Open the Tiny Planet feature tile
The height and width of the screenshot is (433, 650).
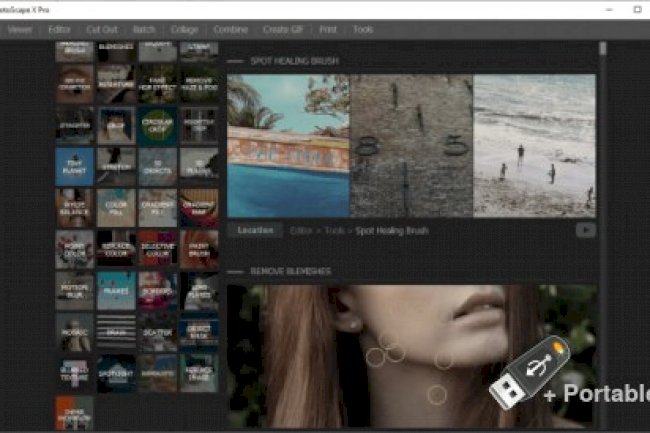tap(74, 167)
